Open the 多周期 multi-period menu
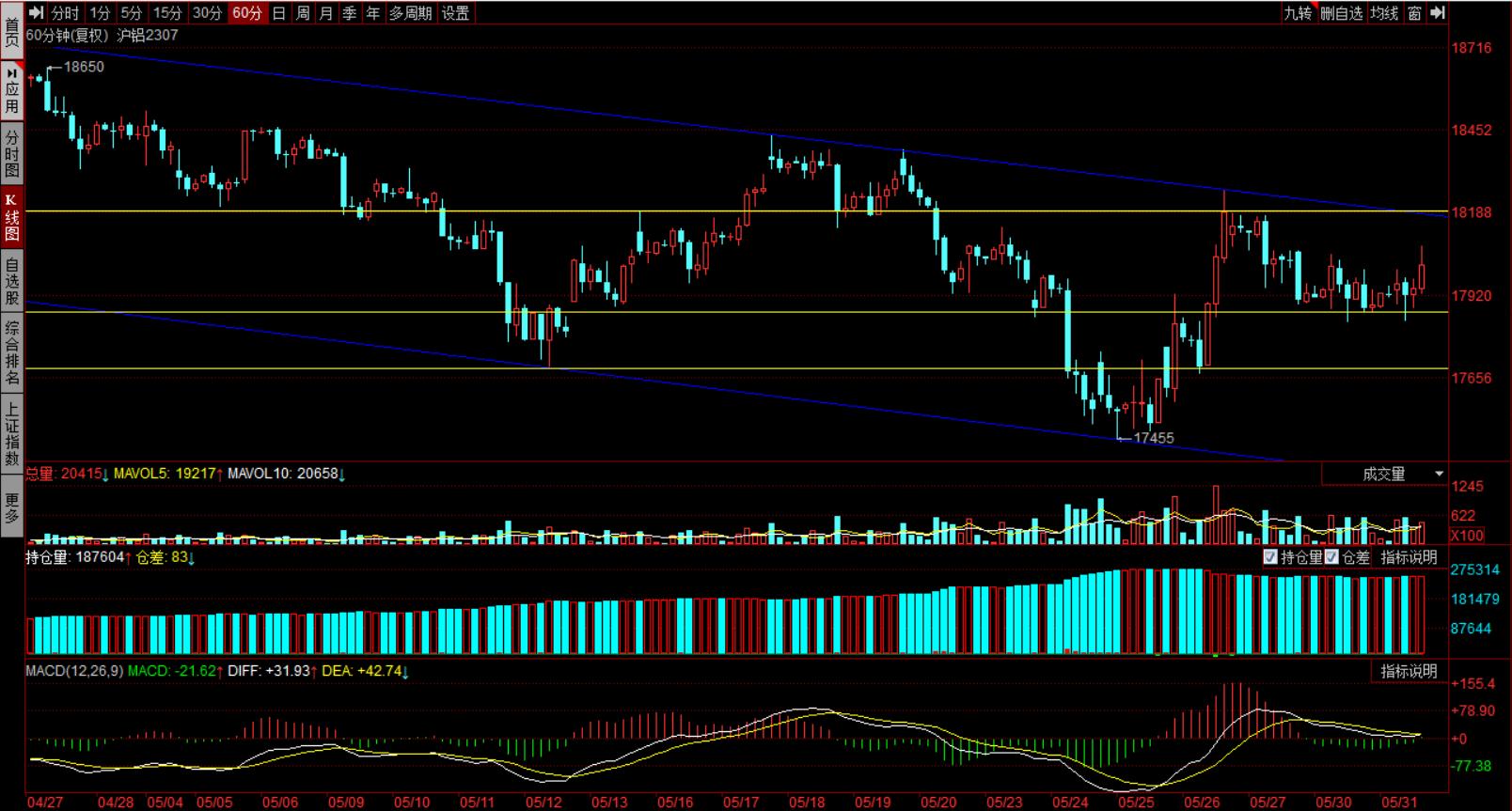1512x811 pixels. pyautogui.click(x=411, y=13)
